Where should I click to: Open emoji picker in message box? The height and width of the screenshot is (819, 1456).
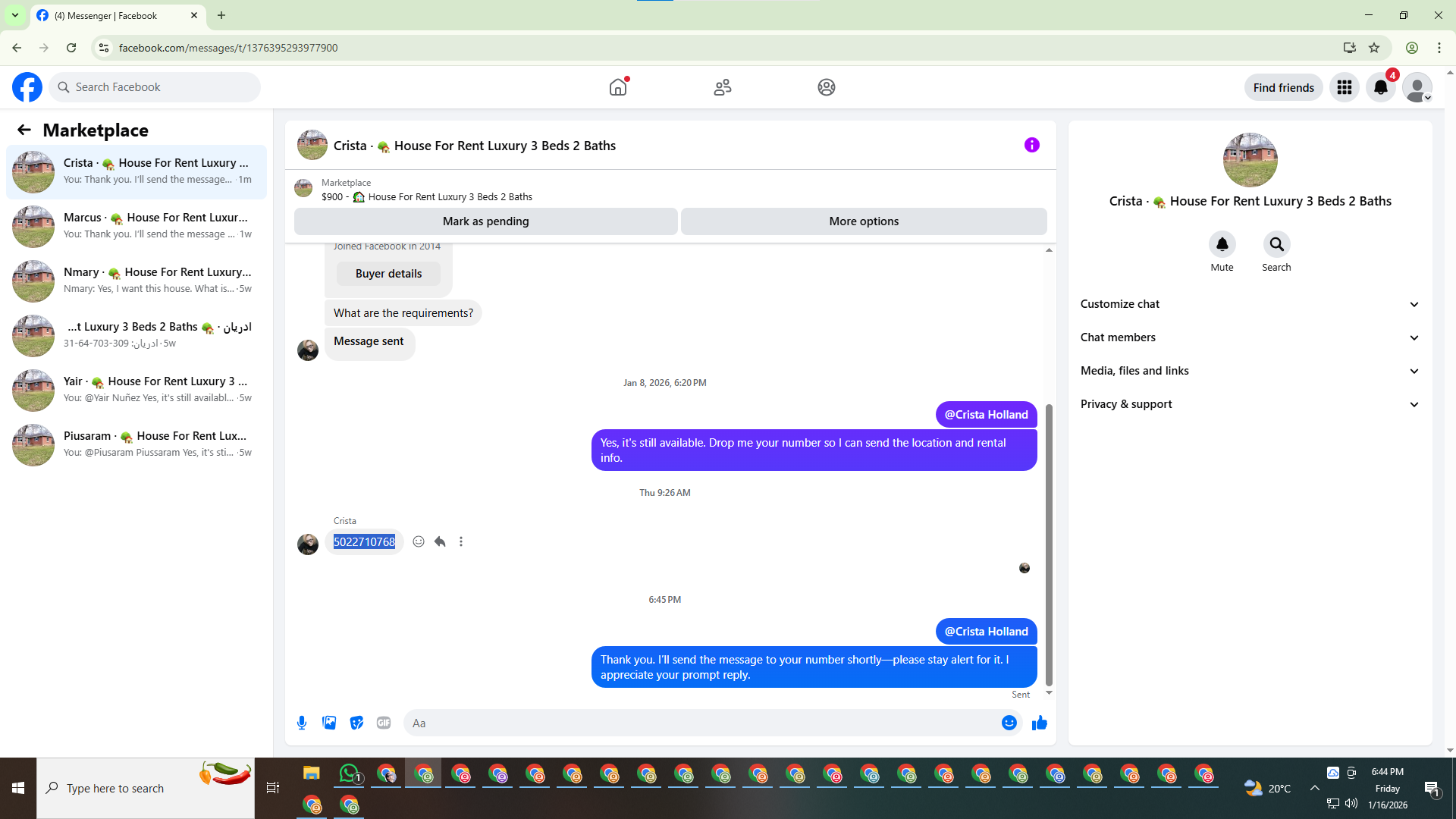point(1009,723)
